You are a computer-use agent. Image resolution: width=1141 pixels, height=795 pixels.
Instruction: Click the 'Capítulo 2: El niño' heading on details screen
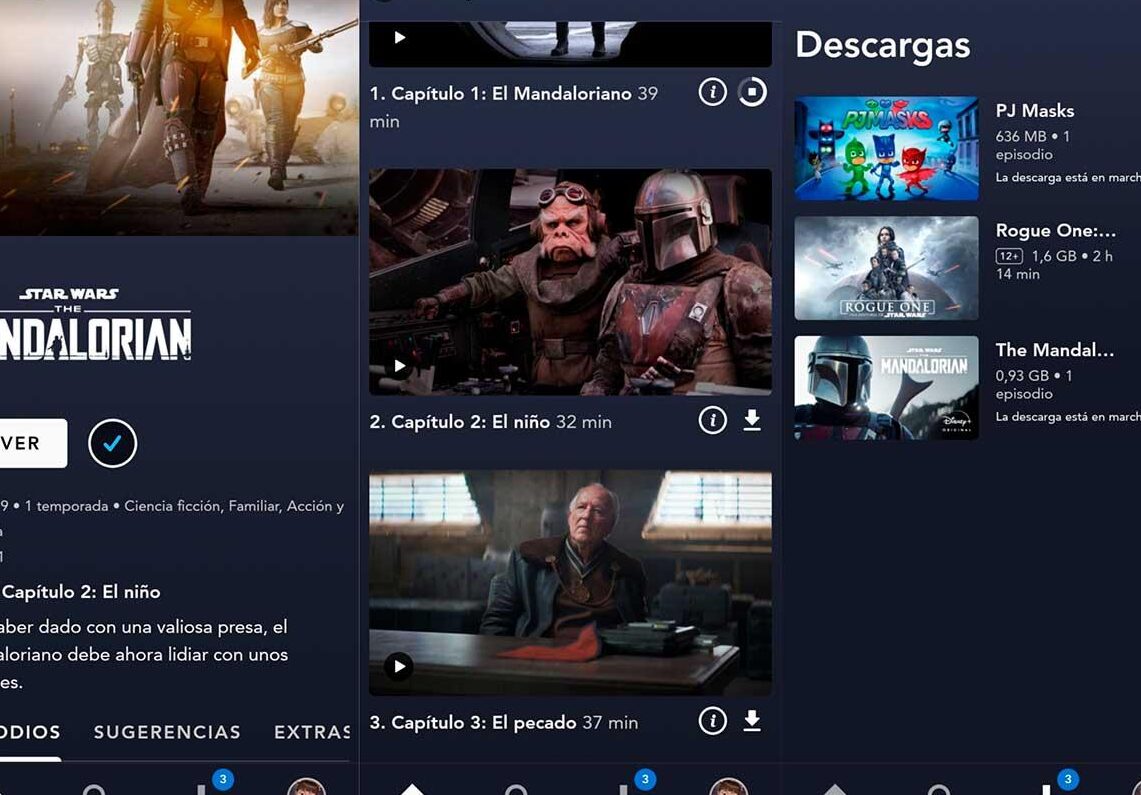[80, 592]
